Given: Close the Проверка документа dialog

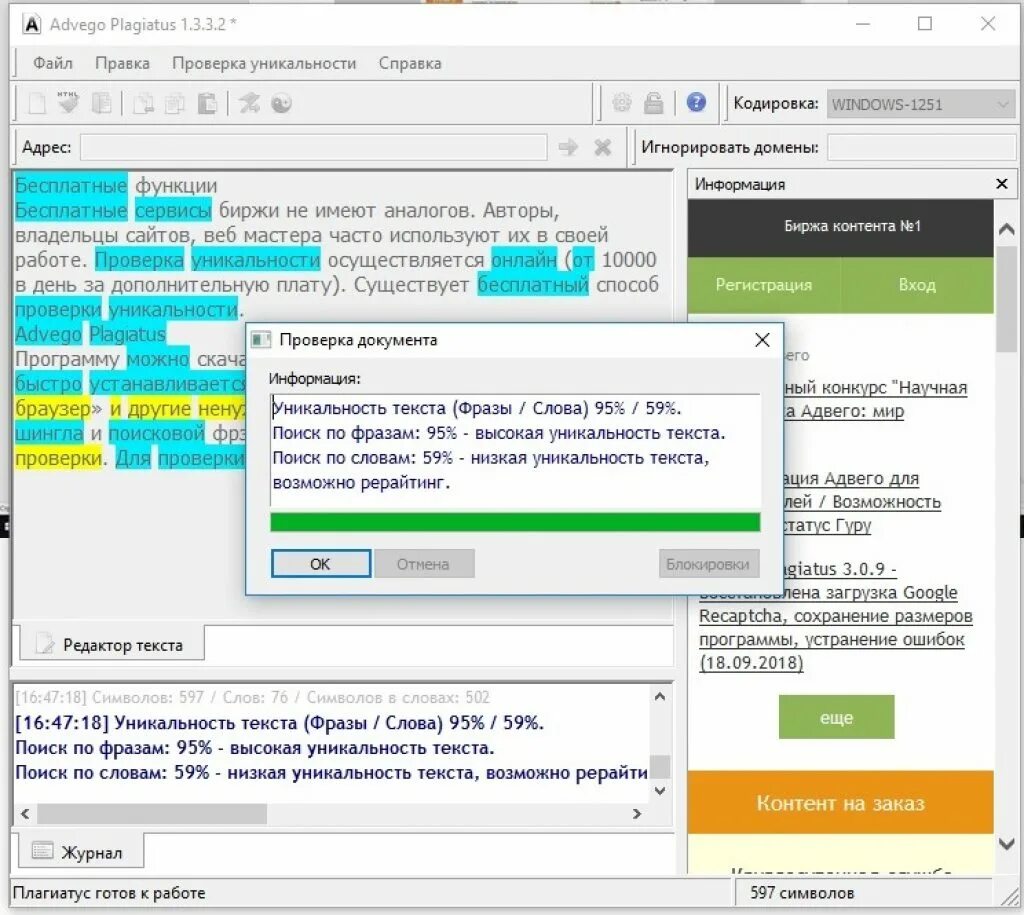Looking at the screenshot, I should (762, 340).
